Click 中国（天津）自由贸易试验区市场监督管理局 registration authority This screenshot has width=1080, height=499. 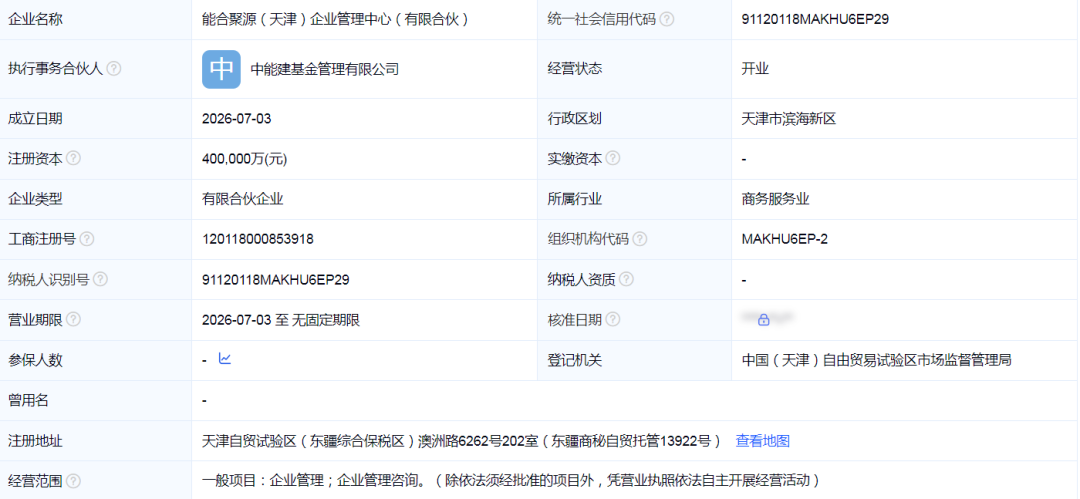click(x=876, y=360)
